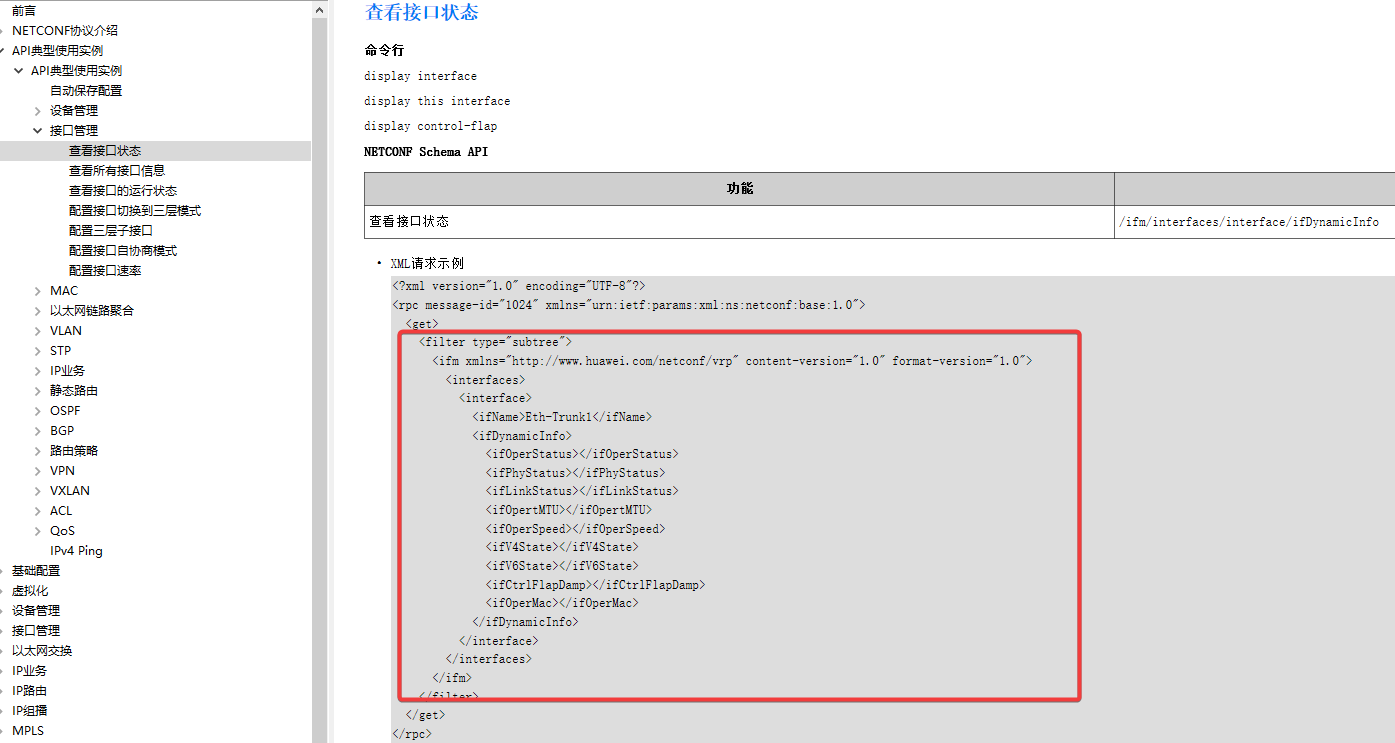Screen dimensions: 1395x743
Task: Select the 基础配置 tree entry
Action: point(36,571)
